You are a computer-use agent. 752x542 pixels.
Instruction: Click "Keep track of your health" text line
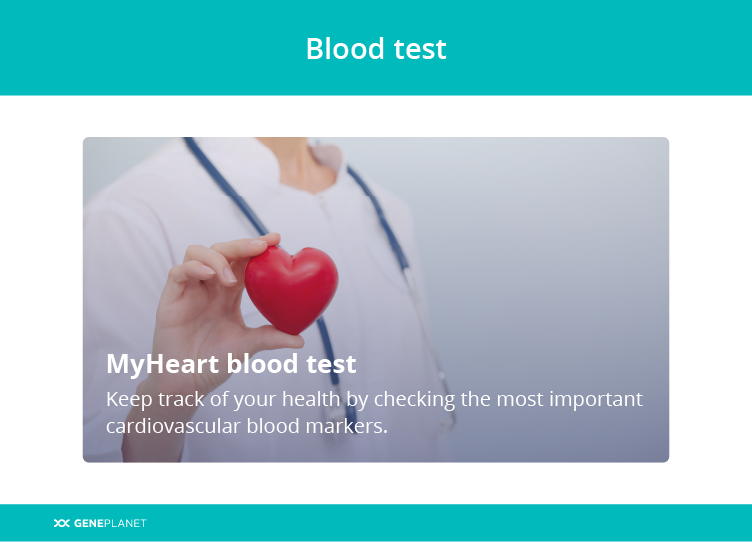click(x=374, y=400)
